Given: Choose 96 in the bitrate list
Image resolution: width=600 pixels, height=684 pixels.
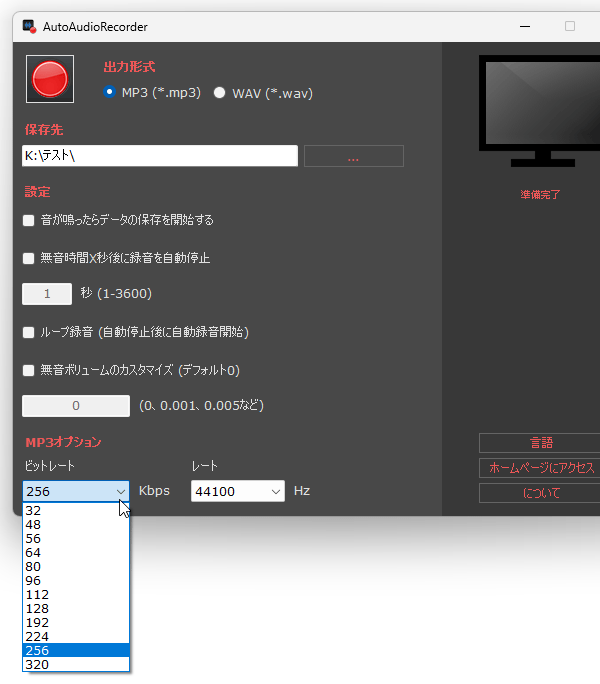Looking at the screenshot, I should pos(76,580).
